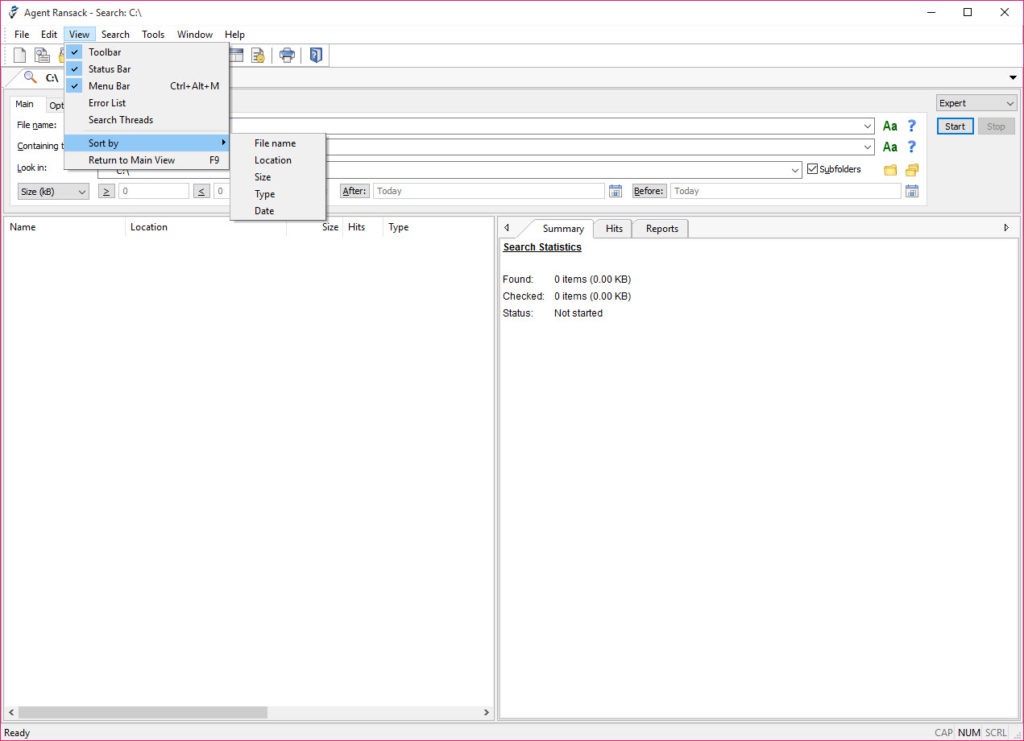The width and height of the screenshot is (1024, 741).
Task: Open the blue Help book toolbar icon
Action: tap(316, 55)
